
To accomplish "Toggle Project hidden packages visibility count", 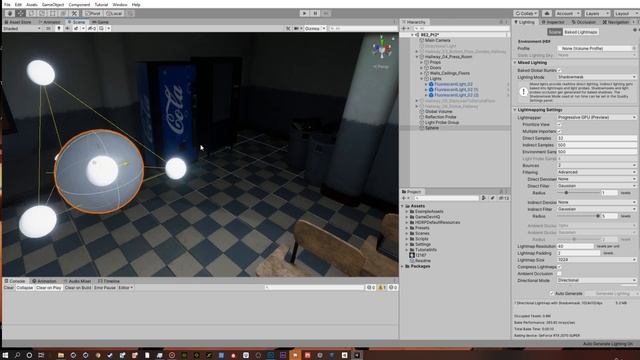I will point(503,198).
